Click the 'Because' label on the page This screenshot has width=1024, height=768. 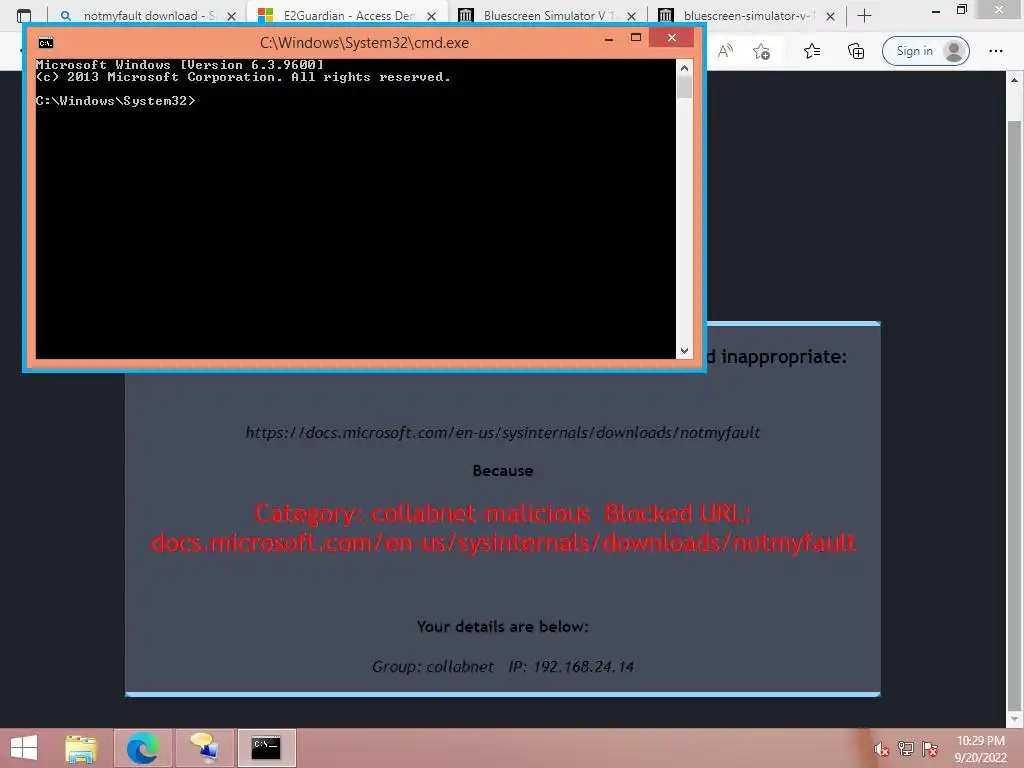click(x=503, y=471)
